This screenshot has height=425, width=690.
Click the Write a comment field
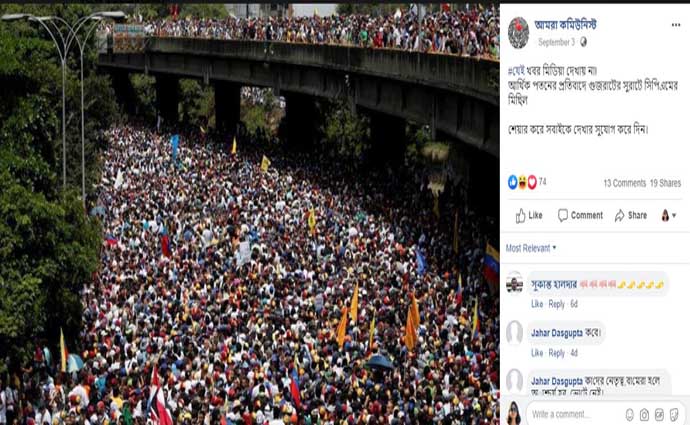click(x=572, y=414)
